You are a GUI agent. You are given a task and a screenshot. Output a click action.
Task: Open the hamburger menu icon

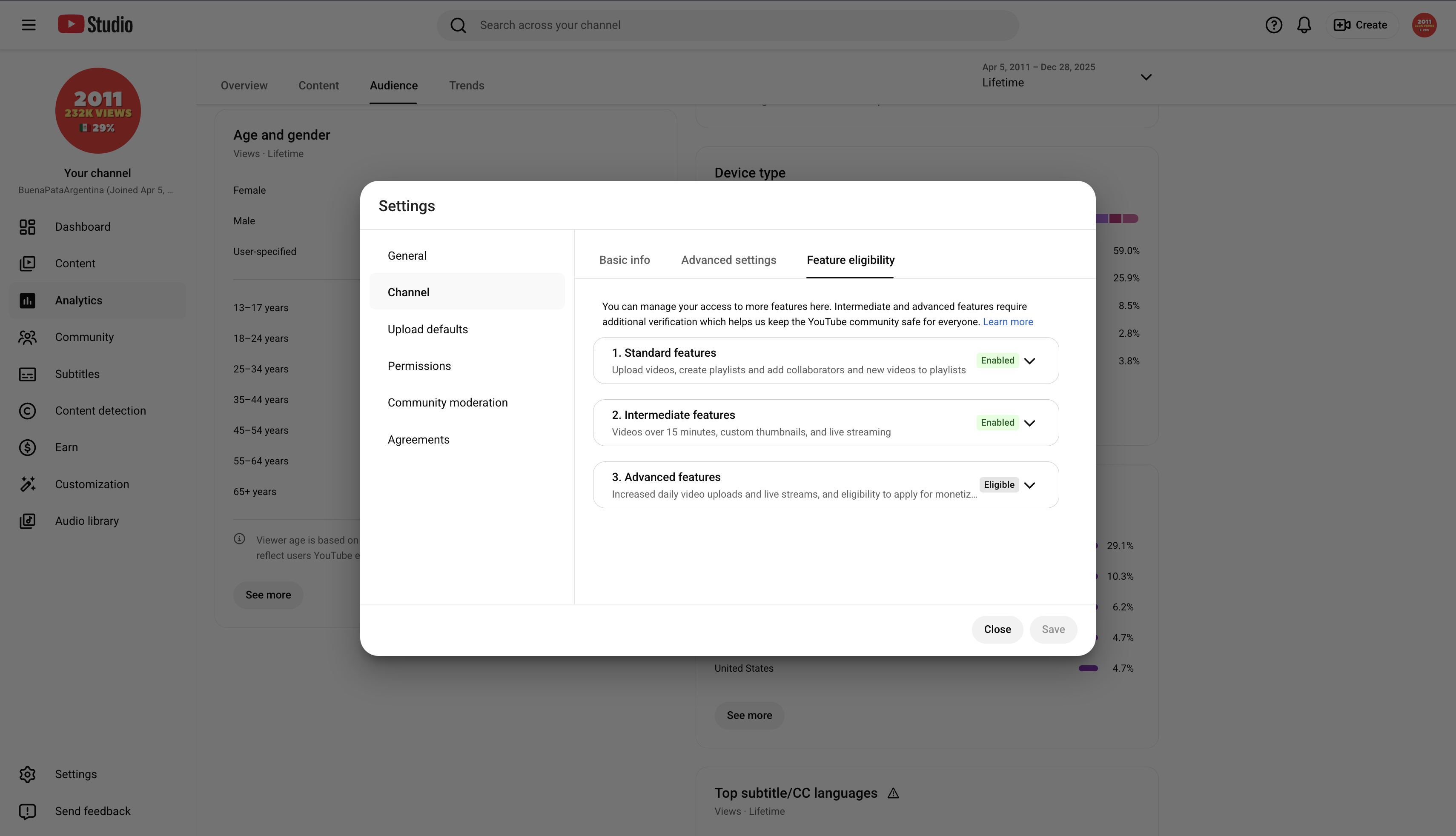coord(29,25)
